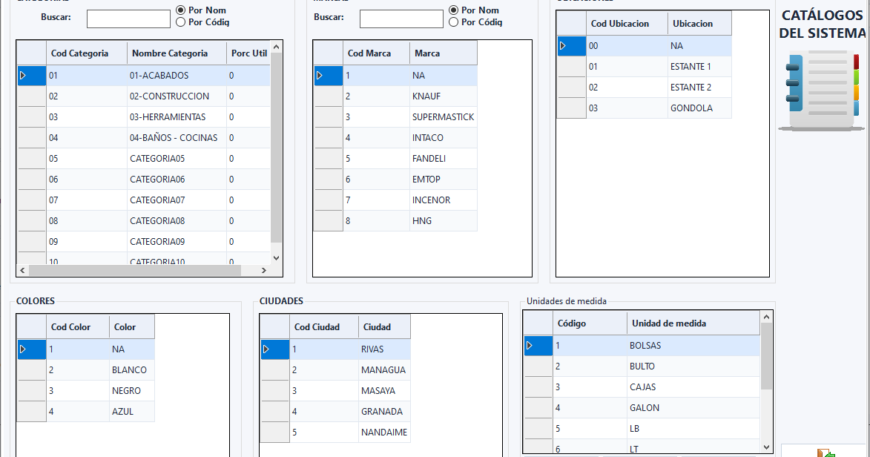The image size is (870, 457).
Task: Select 02-CONSTRUCCION category row
Action: [x=144, y=96]
